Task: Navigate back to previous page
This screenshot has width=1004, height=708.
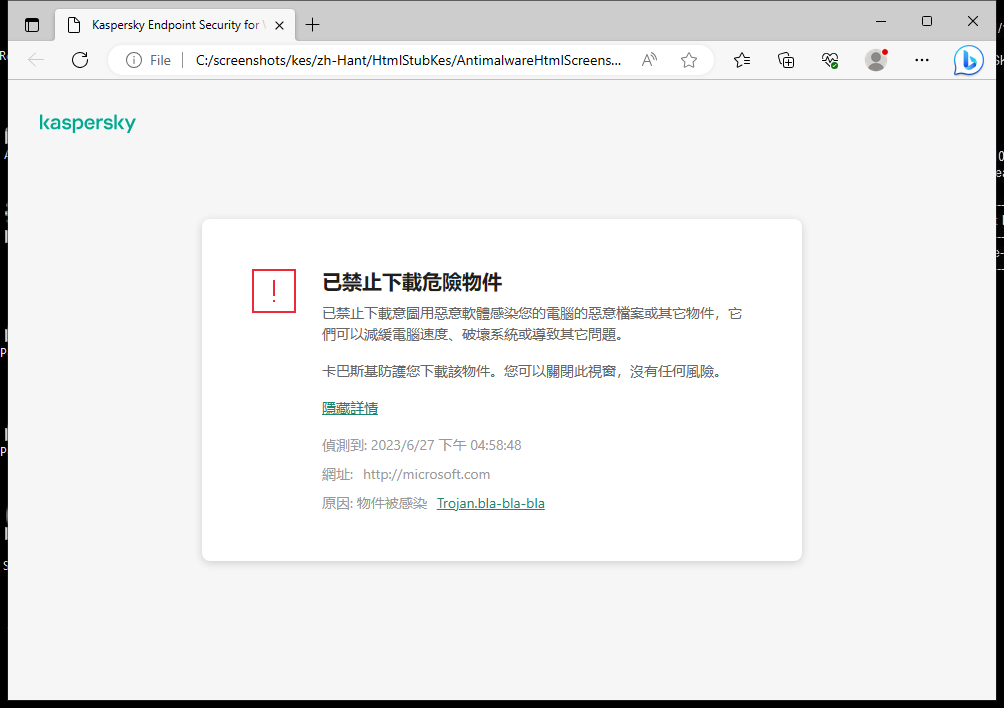Action: (x=36, y=60)
